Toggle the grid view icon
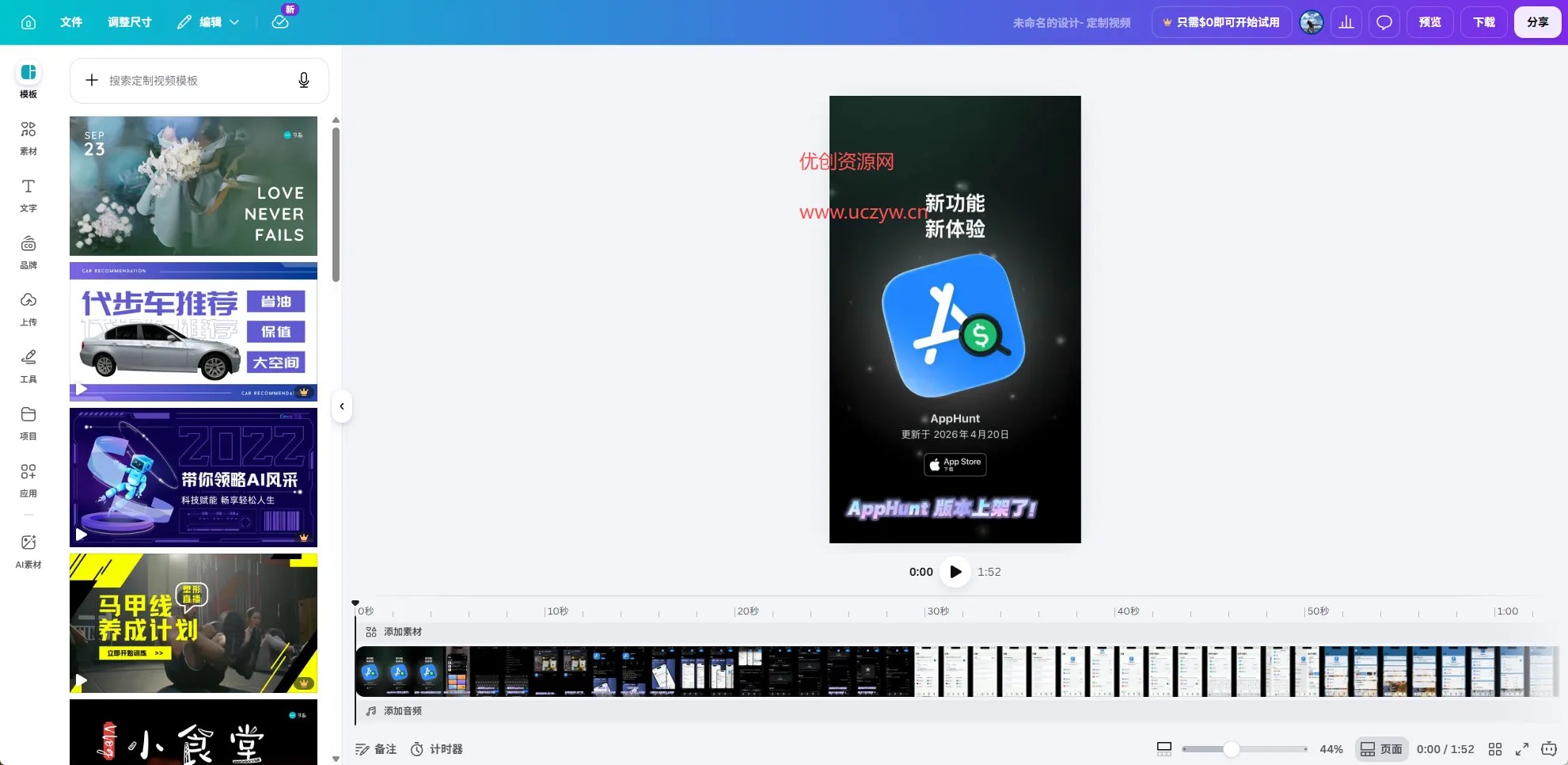This screenshot has width=1568, height=765. [x=1495, y=749]
